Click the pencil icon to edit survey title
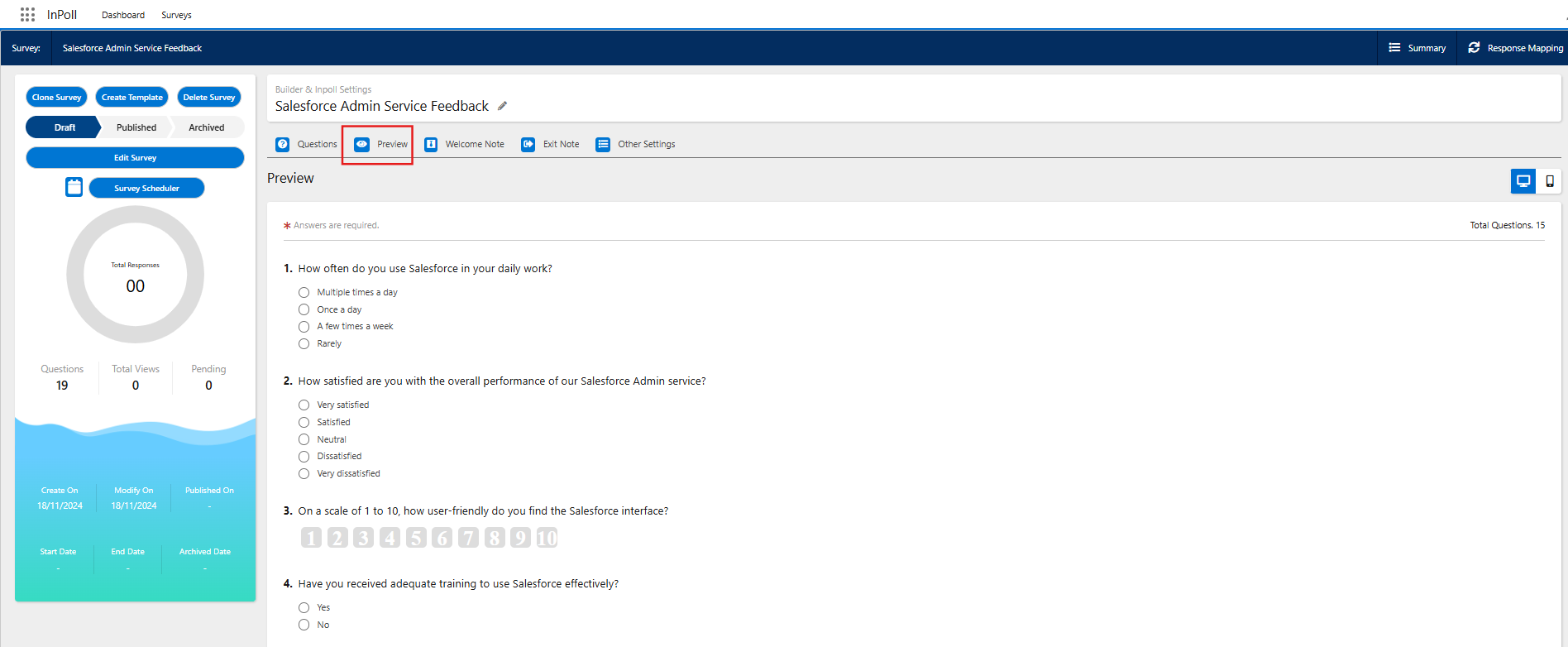 [x=502, y=106]
